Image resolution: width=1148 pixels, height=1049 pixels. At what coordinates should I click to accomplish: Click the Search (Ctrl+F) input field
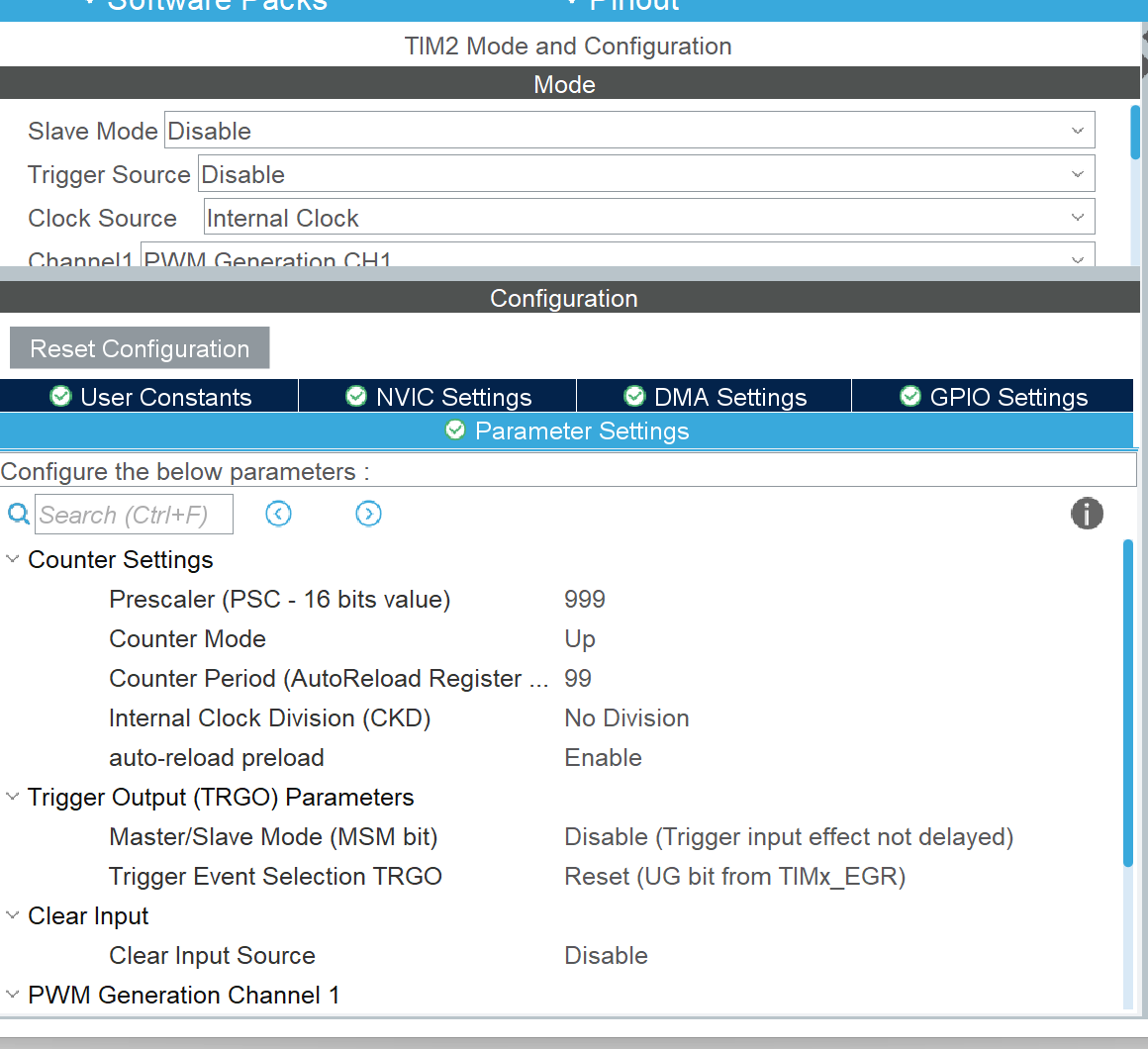(134, 515)
